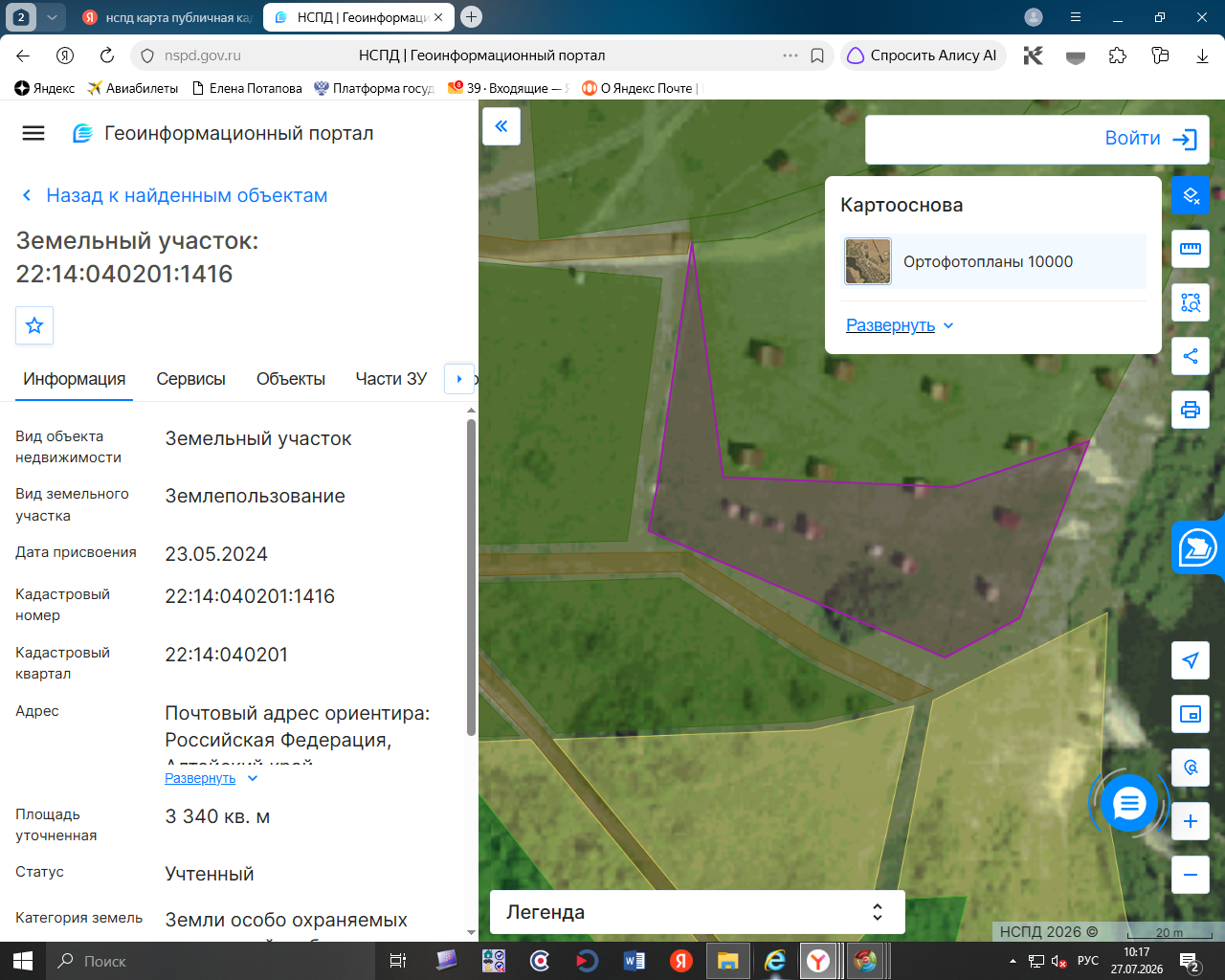The width and height of the screenshot is (1225, 980).
Task: Click the share map icon
Action: point(1191,356)
